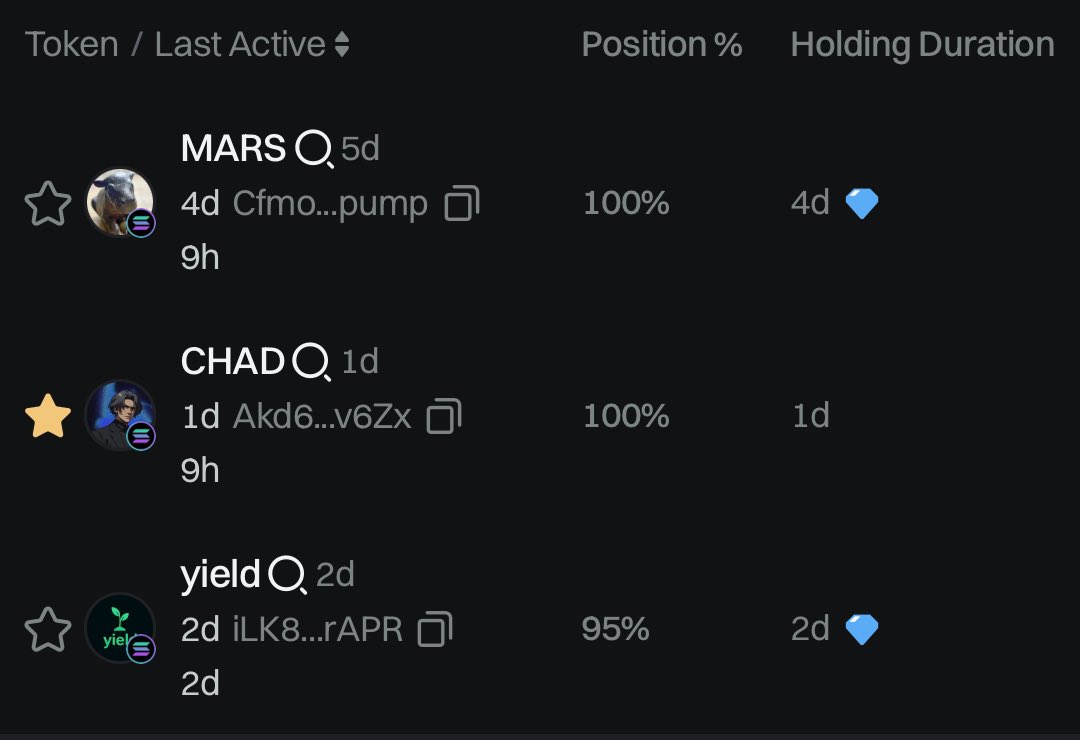
Task: Copy the Akd6...v6Zx address
Action: tap(444, 416)
